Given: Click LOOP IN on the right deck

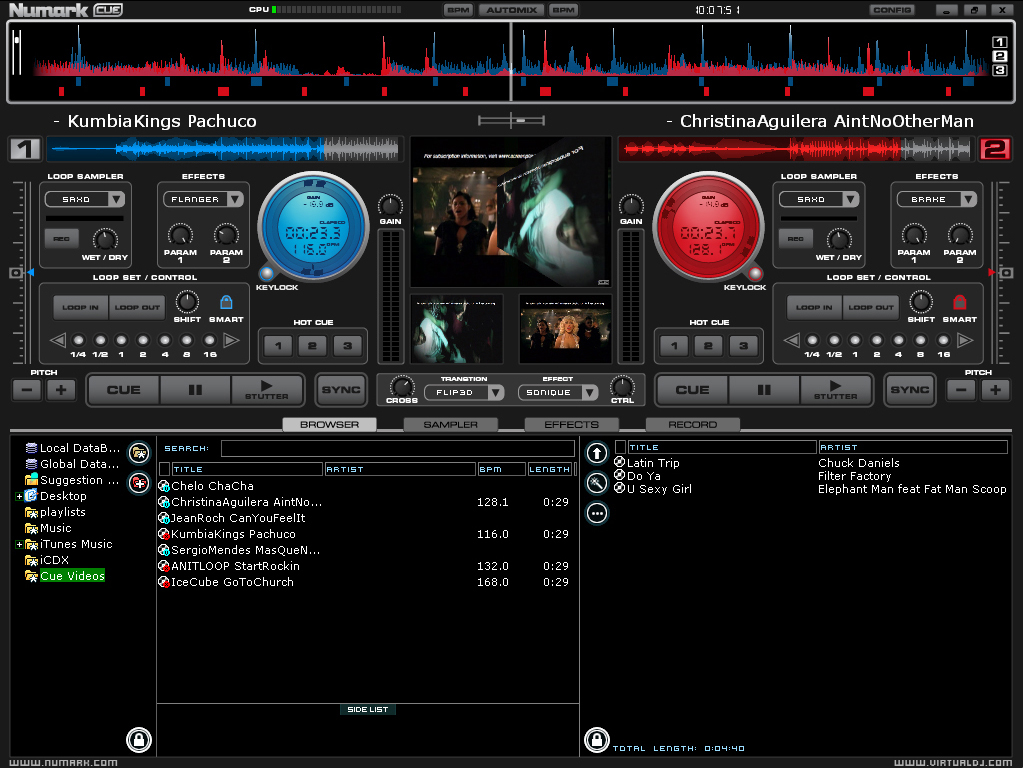Looking at the screenshot, I should point(813,307).
